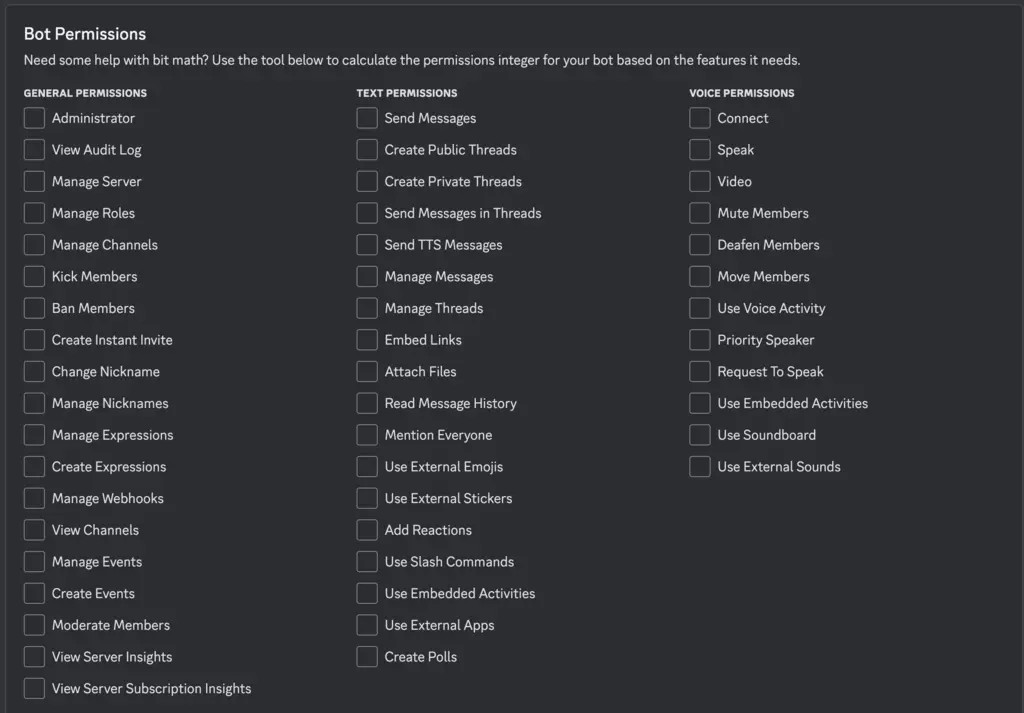1024x713 pixels.
Task: Toggle Moderate Members on
Action: tap(33, 625)
